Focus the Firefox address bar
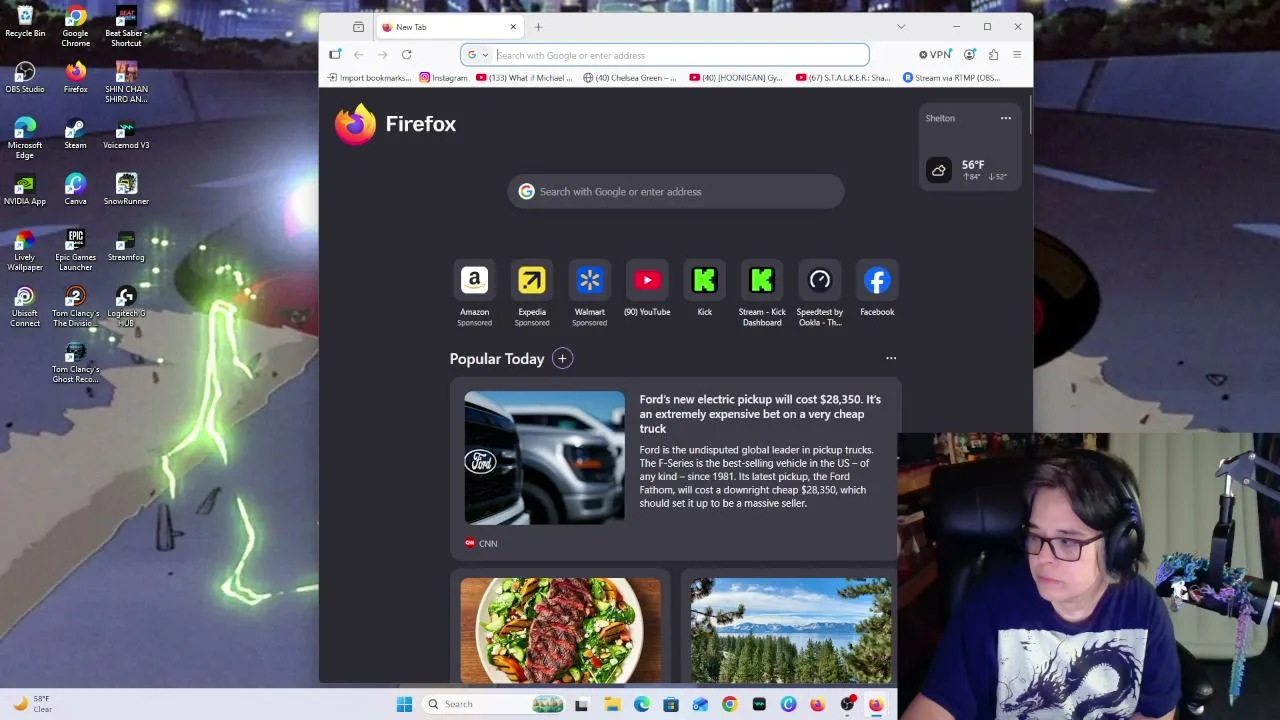The image size is (1280, 720). point(665,55)
